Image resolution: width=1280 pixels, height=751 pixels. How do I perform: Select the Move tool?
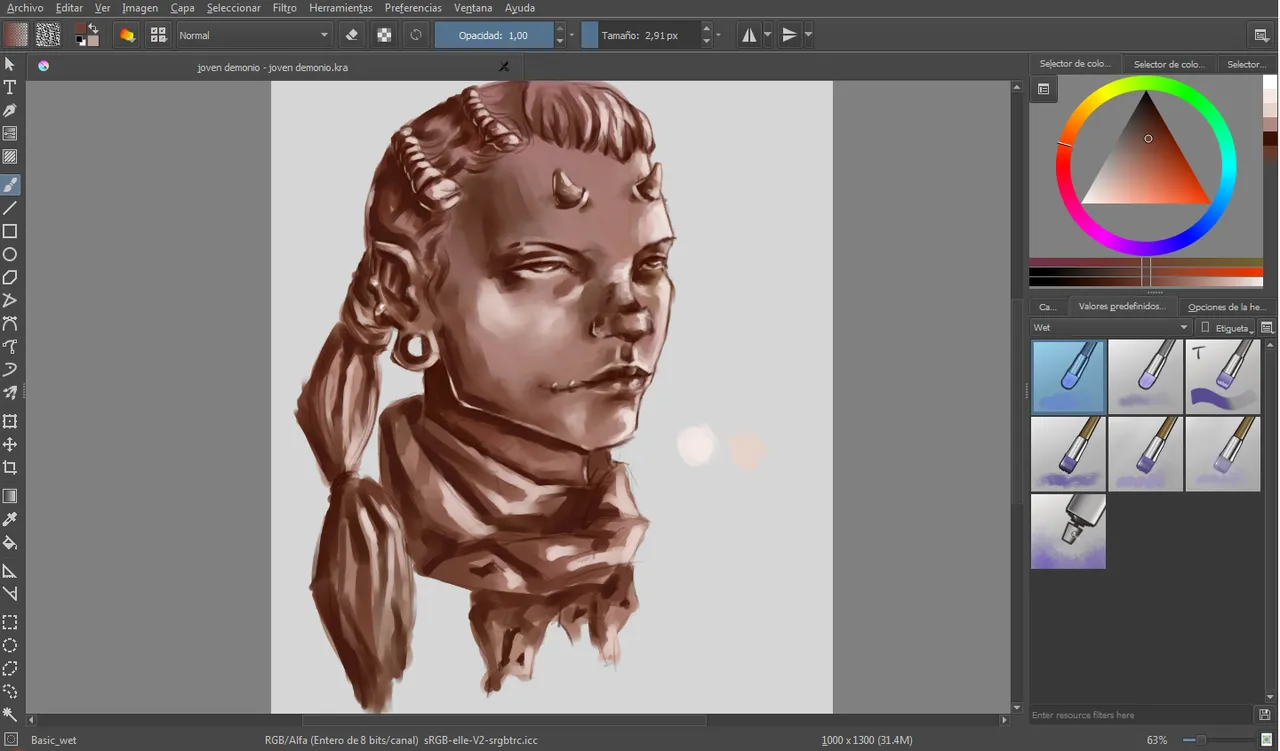click(10, 444)
